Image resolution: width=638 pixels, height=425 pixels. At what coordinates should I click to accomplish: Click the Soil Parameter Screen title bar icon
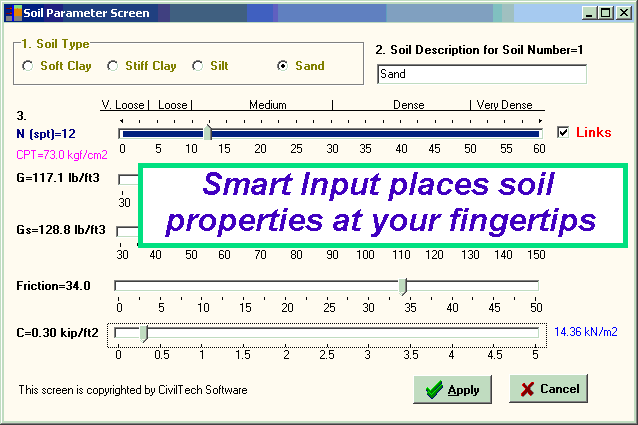point(12,13)
